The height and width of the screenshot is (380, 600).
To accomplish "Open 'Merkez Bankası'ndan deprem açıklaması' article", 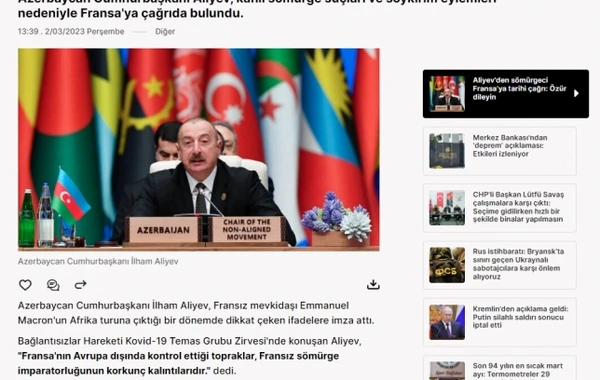I will 500,151.
